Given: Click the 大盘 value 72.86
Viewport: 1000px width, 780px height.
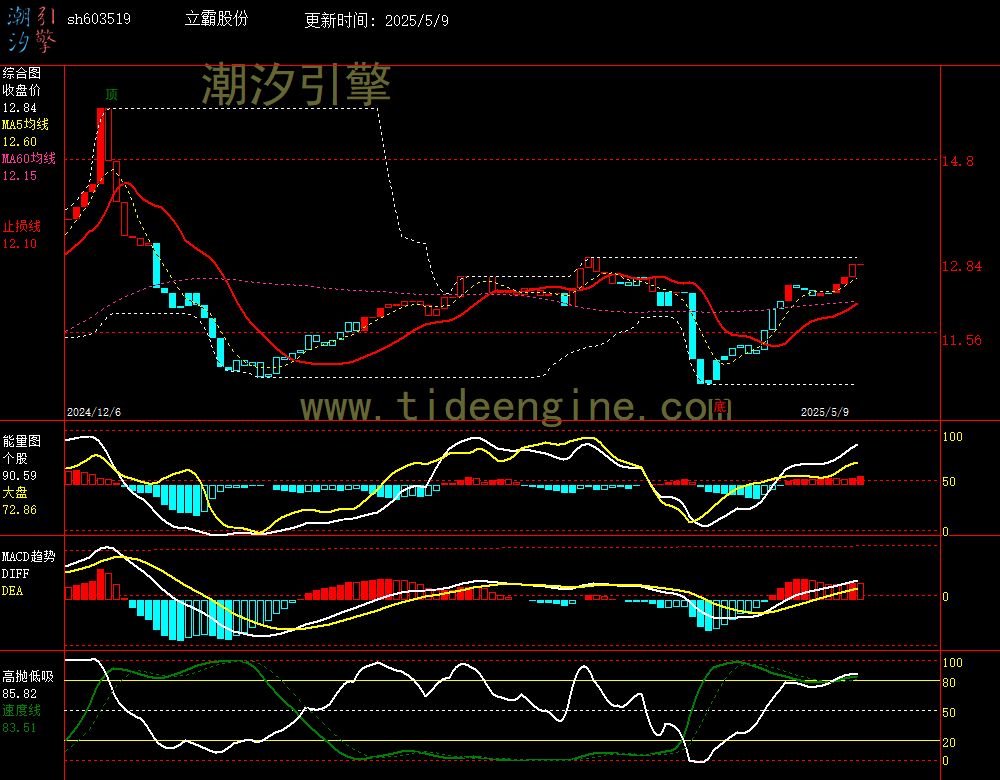Looking at the screenshot, I should (20, 510).
